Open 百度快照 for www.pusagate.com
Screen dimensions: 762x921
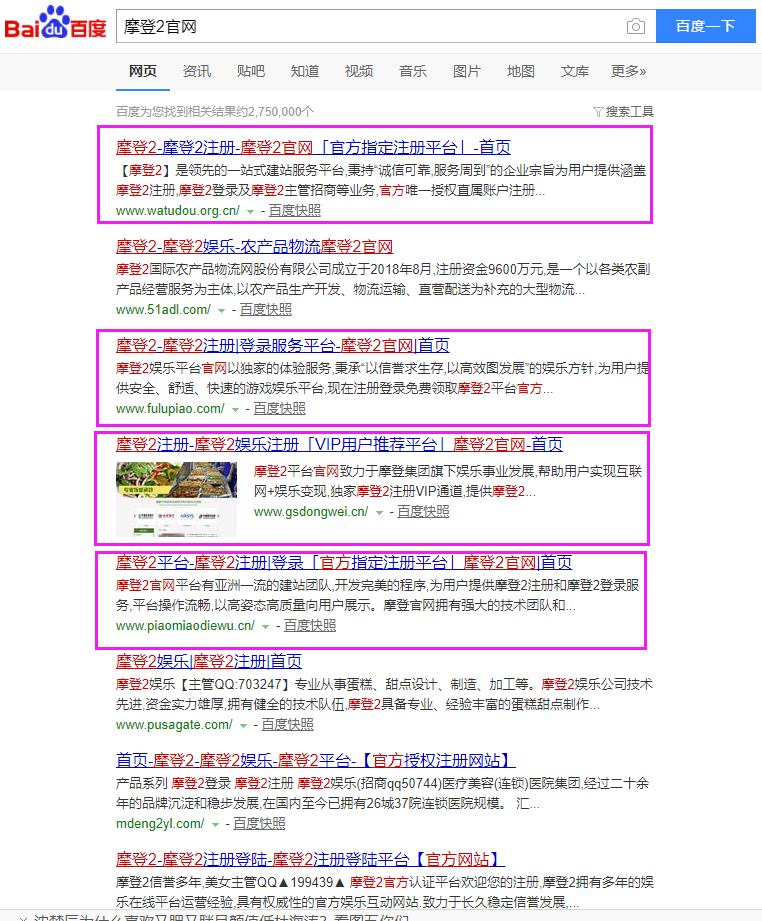[x=287, y=725]
